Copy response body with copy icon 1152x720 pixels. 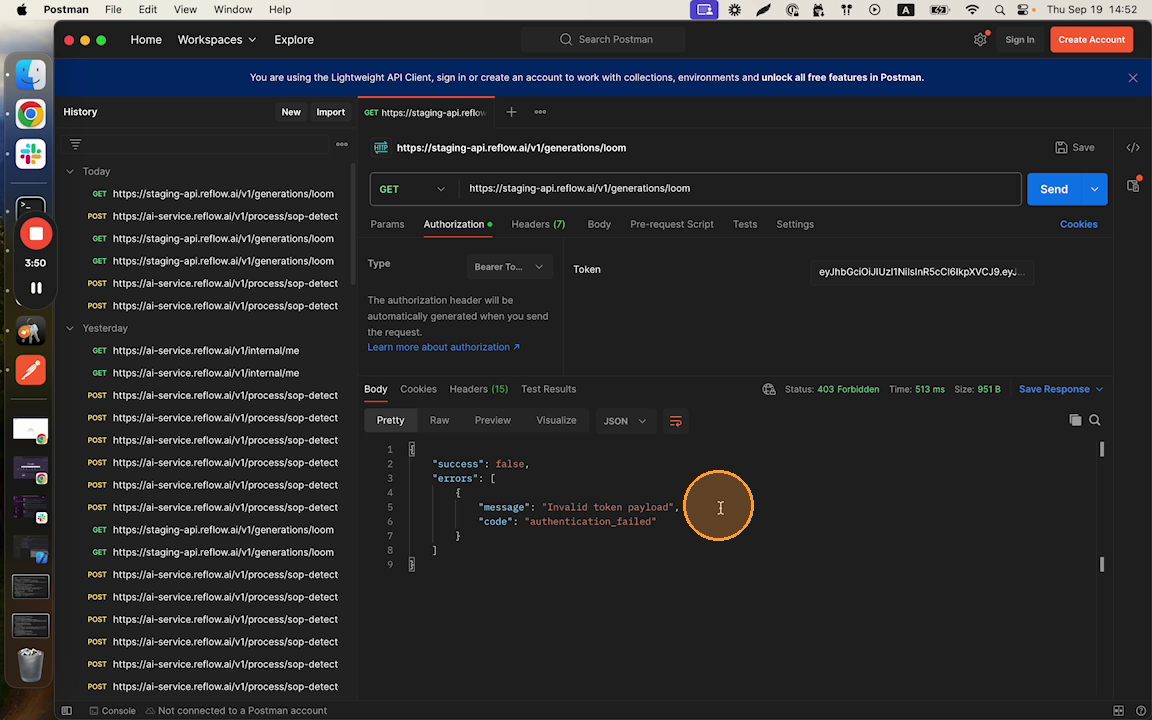point(1075,420)
